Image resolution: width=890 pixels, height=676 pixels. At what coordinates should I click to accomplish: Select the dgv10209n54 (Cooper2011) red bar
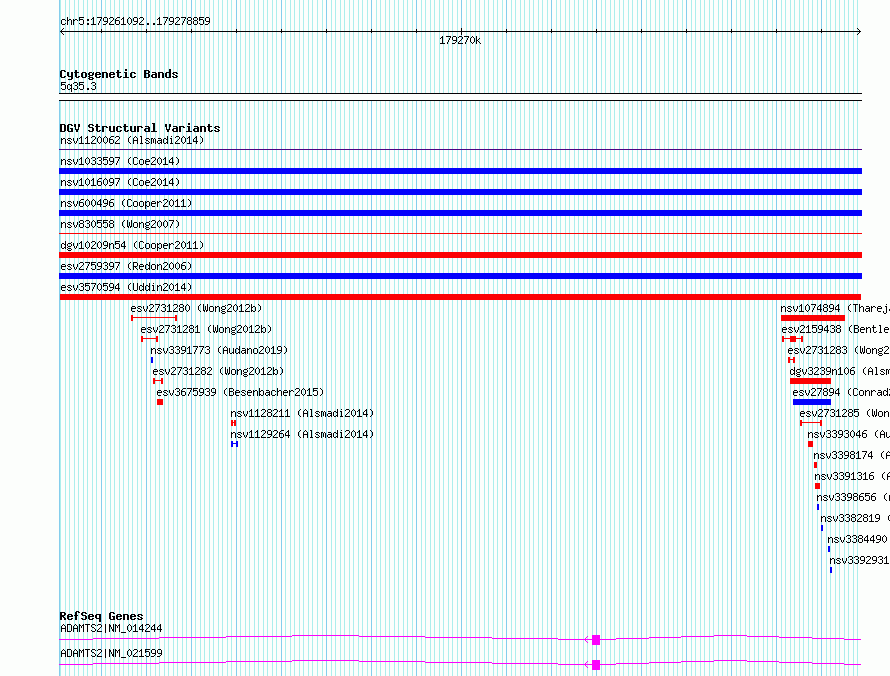(460, 255)
